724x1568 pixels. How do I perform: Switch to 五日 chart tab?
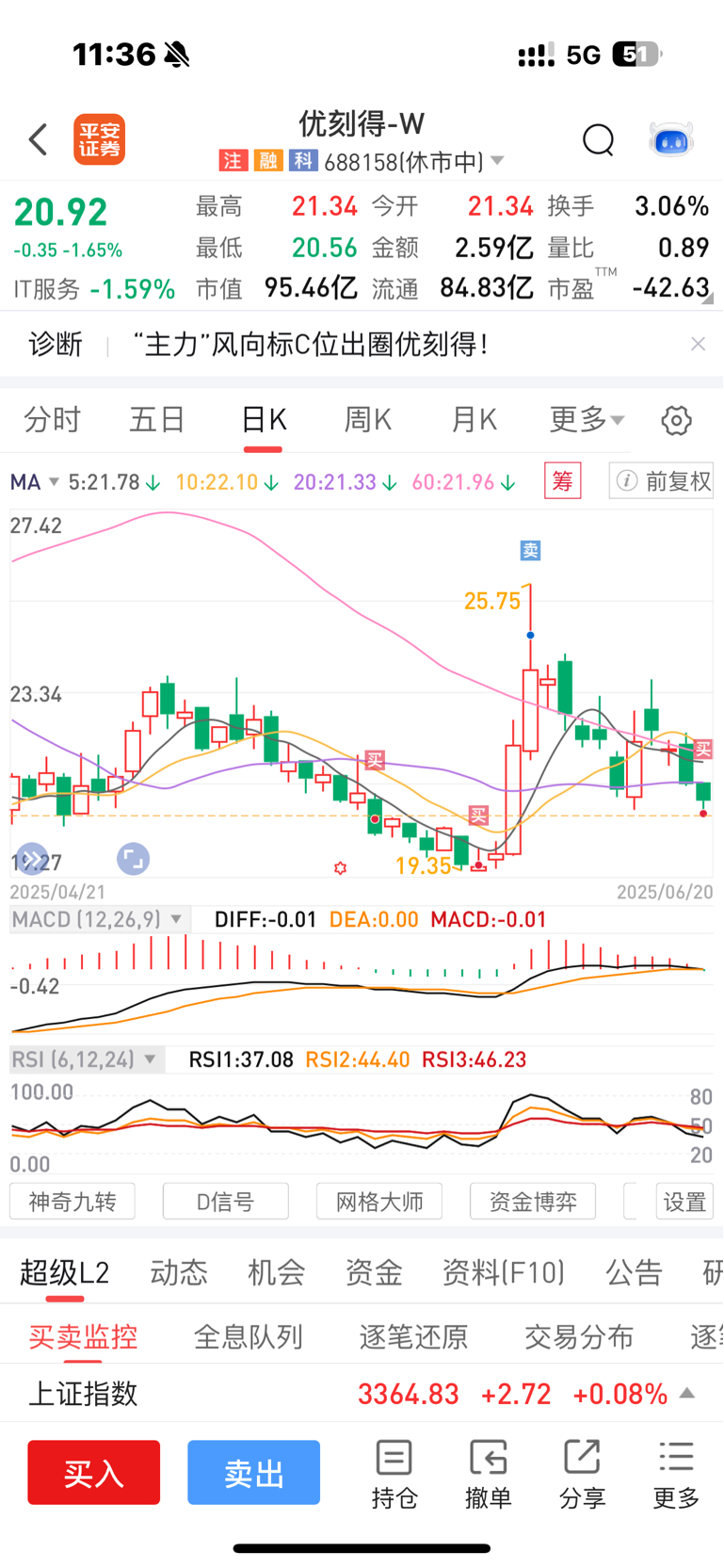click(157, 420)
